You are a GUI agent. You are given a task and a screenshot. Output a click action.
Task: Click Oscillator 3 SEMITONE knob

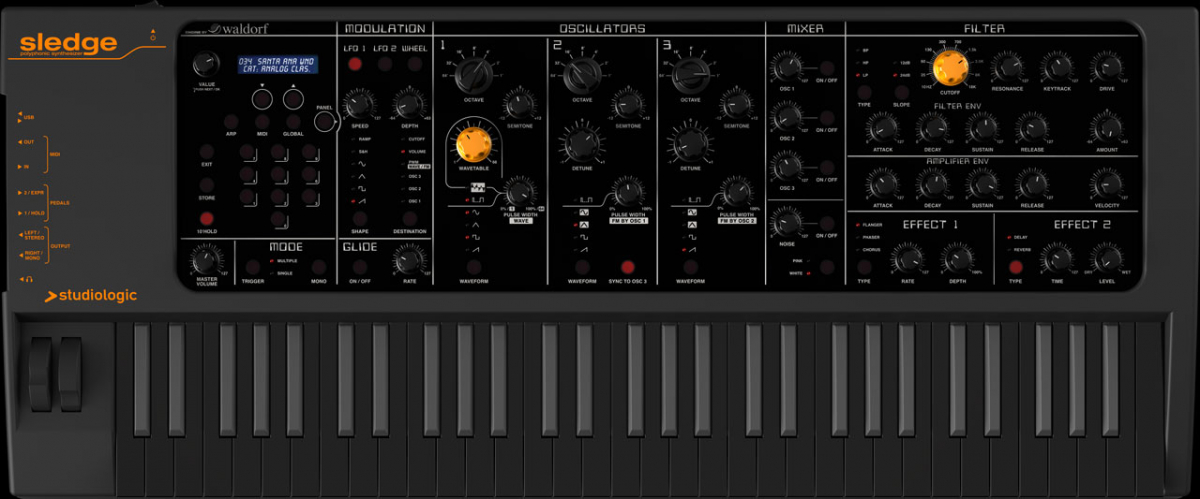[736, 104]
